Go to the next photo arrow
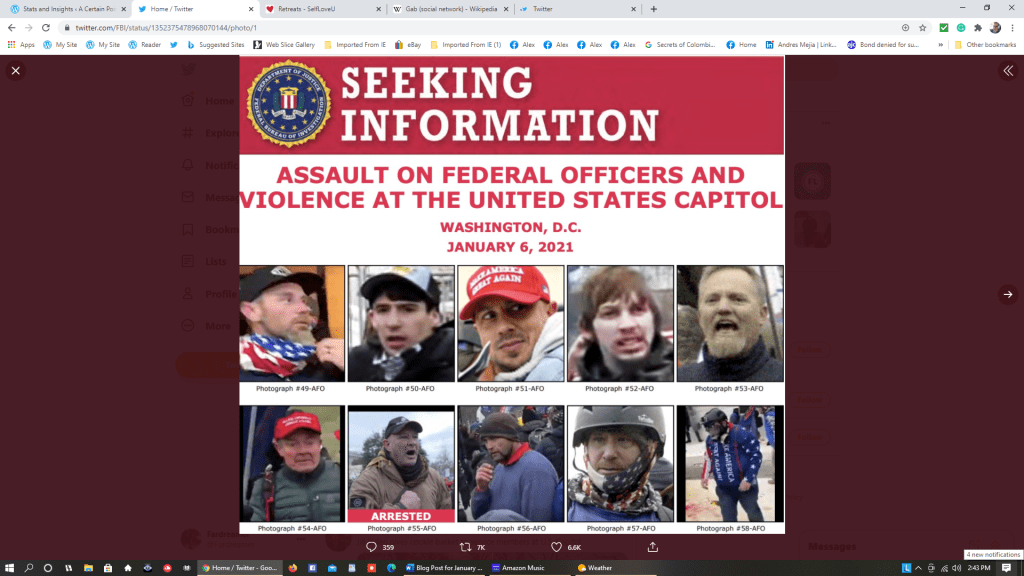The height and width of the screenshot is (576, 1024). click(x=1007, y=294)
